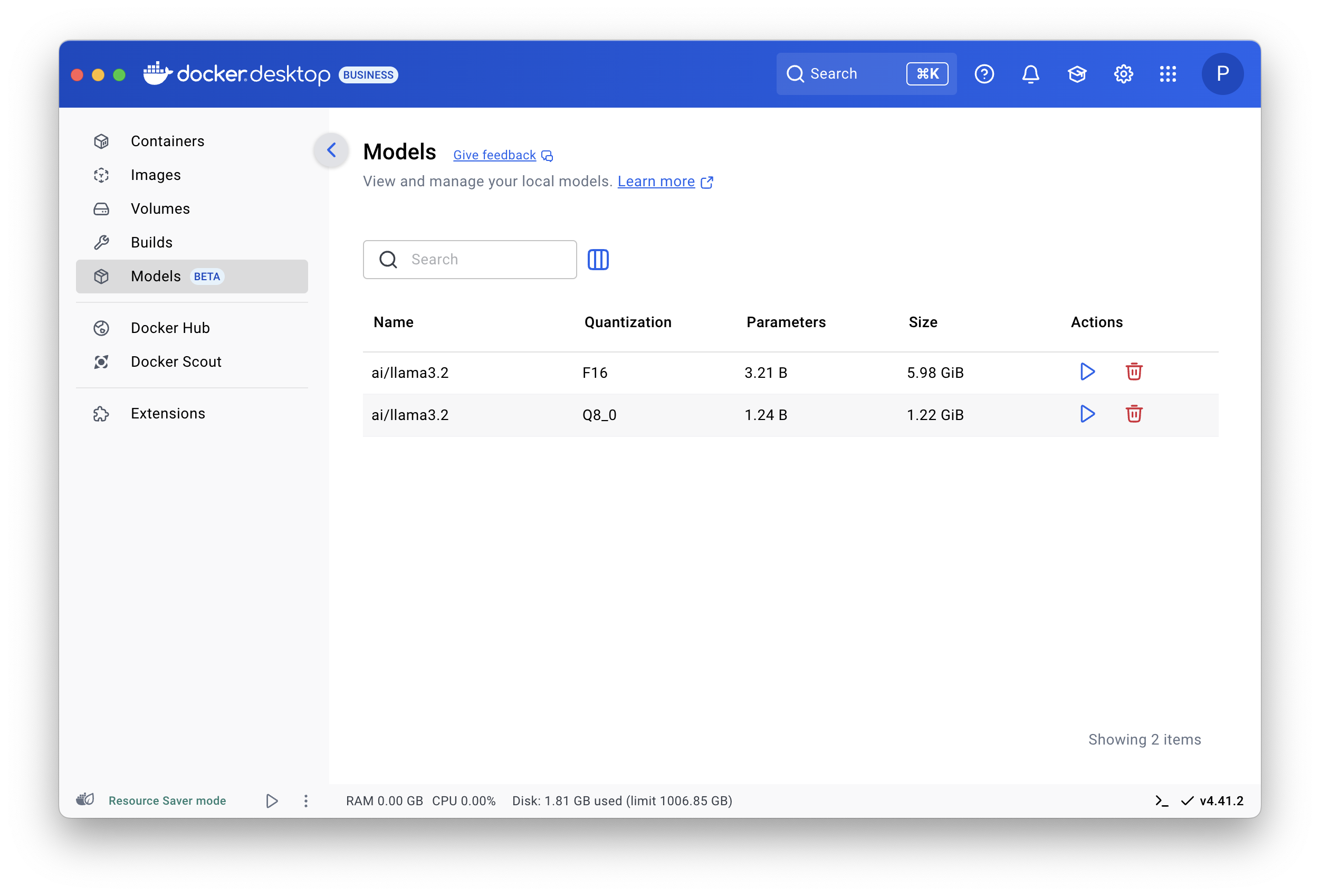Click the Images icon in the sidebar
Screen dimensions: 1320x896
[x=101, y=175]
